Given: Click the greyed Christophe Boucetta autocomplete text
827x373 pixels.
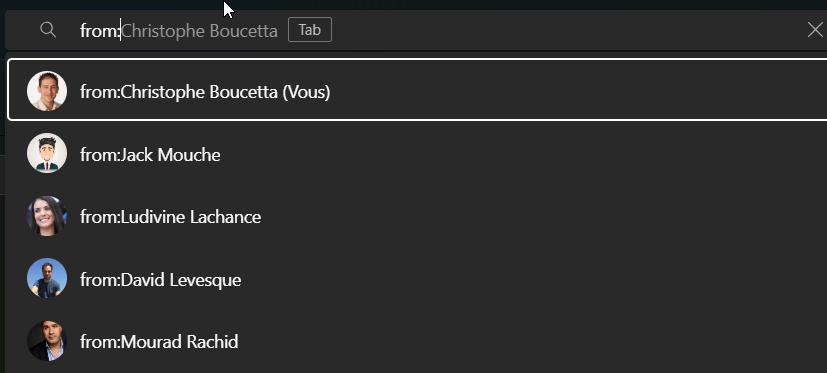Looking at the screenshot, I should click(x=199, y=31).
